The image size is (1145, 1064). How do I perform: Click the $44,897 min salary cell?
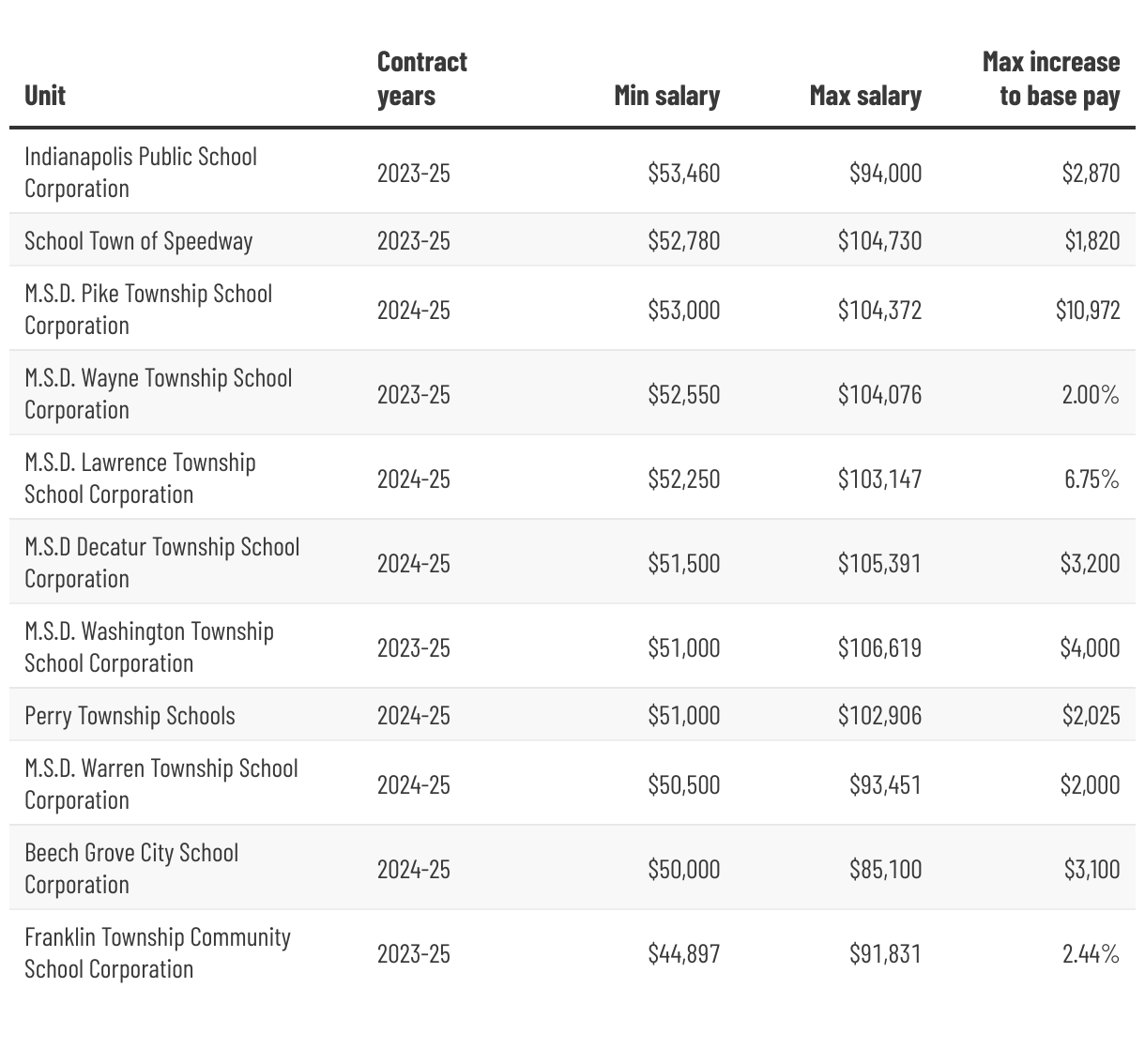click(x=683, y=954)
